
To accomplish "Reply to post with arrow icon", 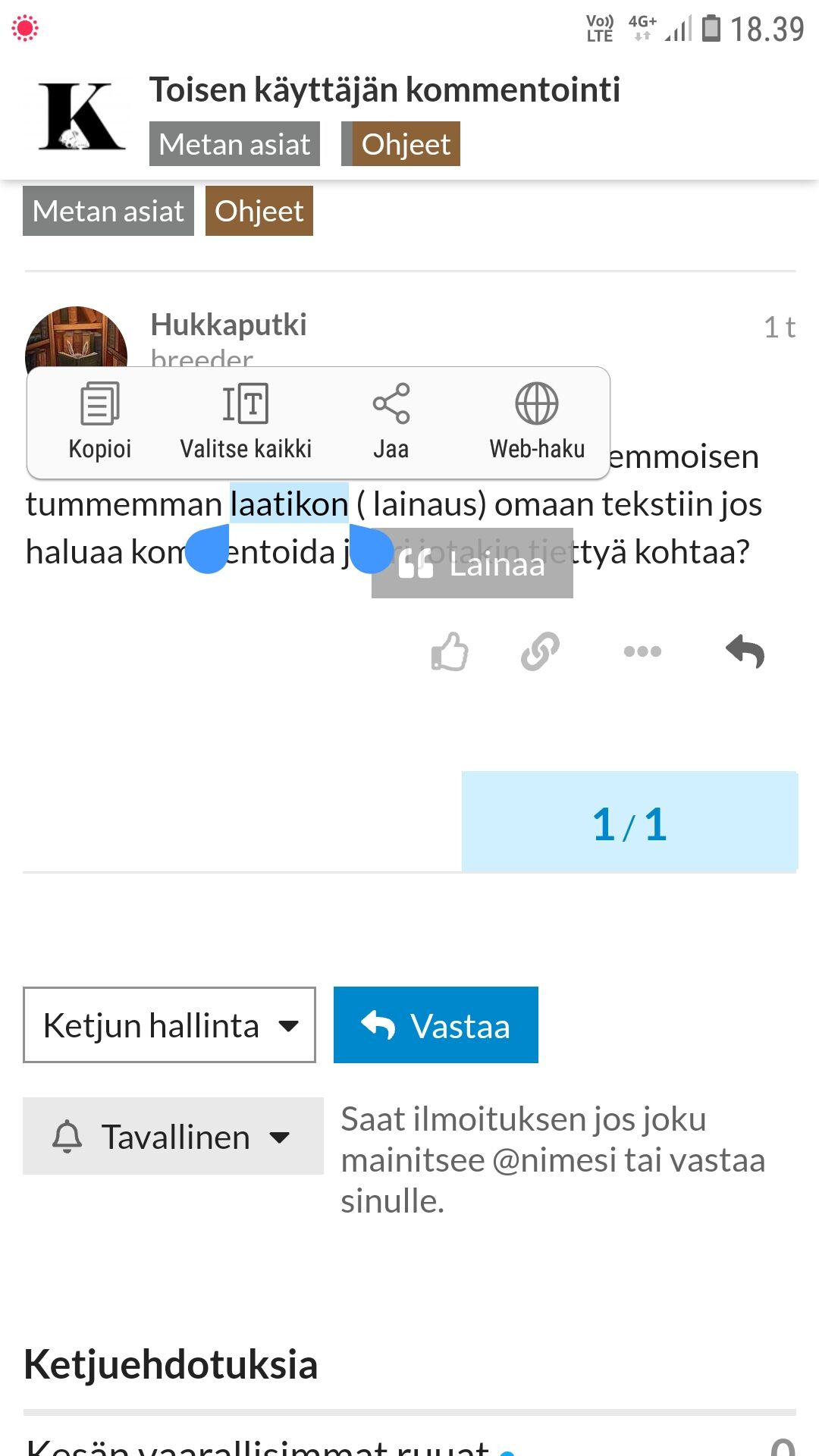I will 745,651.
